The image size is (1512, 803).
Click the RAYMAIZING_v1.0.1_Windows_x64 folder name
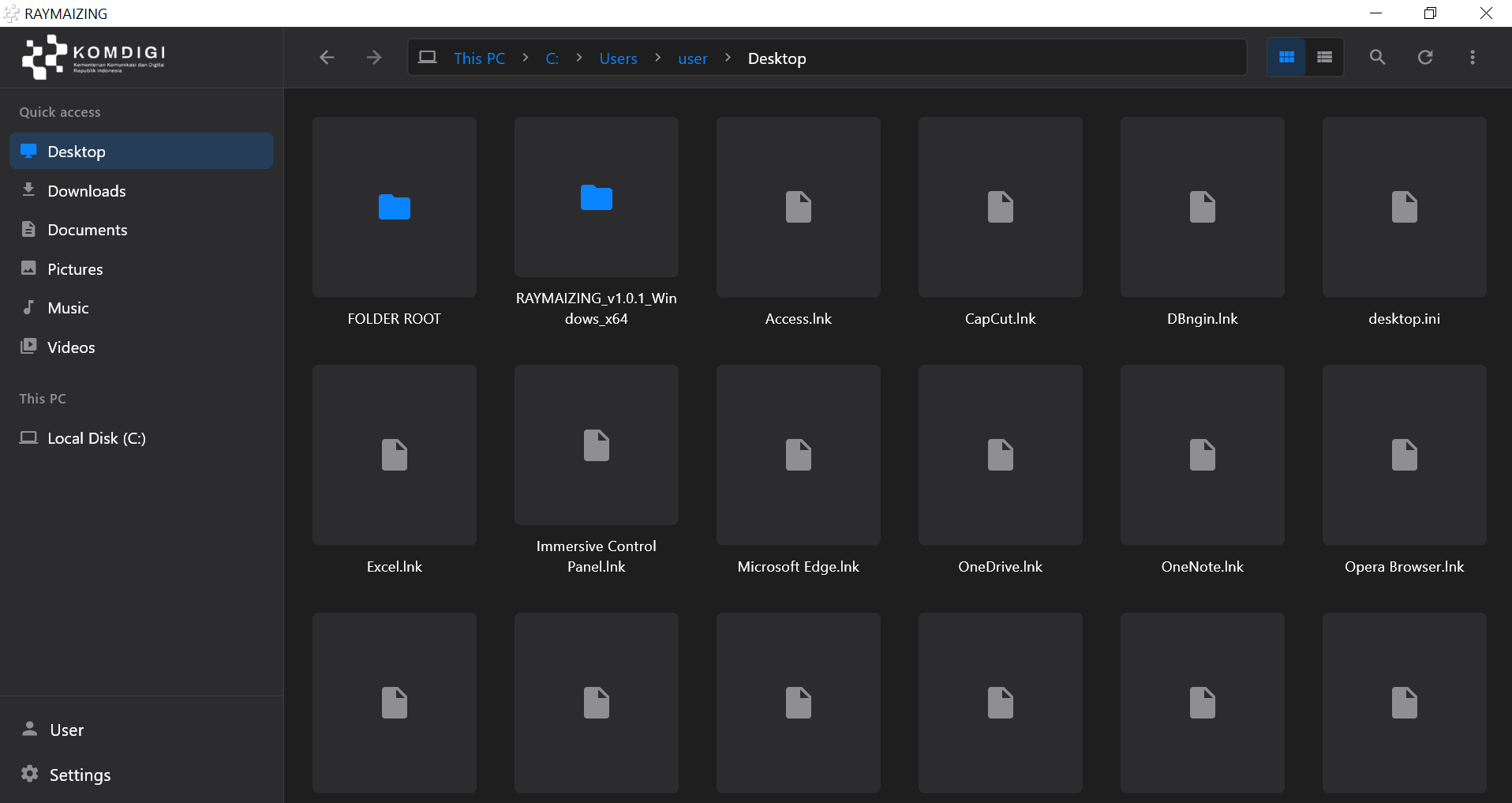[597, 309]
